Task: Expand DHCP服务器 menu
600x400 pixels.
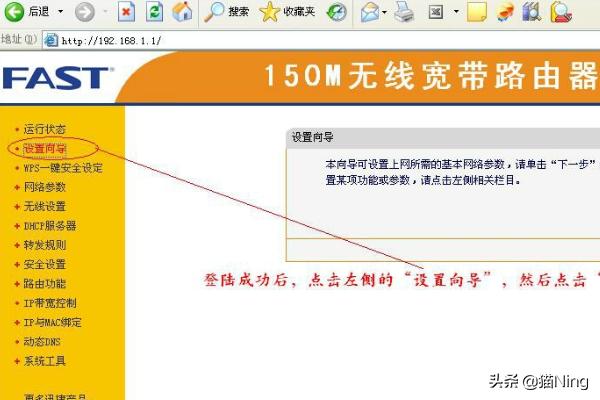Action: tap(50, 226)
